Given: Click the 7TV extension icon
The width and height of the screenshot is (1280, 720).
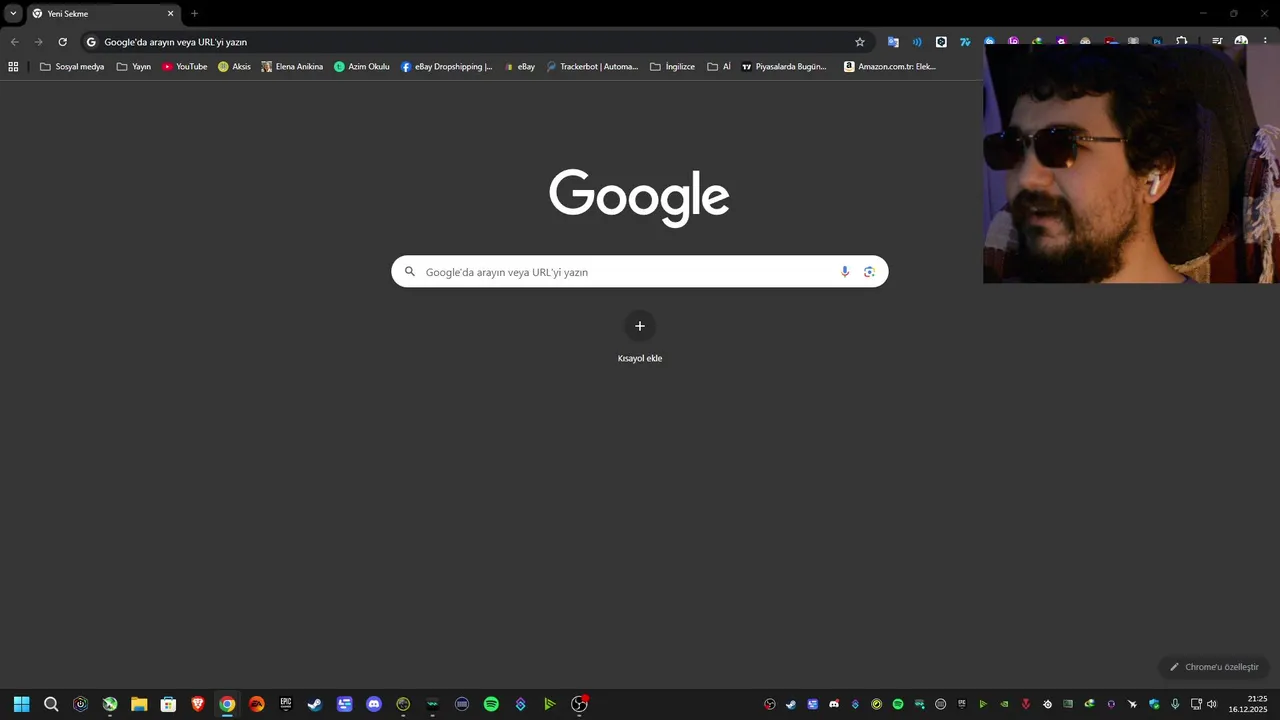Looking at the screenshot, I should click(965, 42).
